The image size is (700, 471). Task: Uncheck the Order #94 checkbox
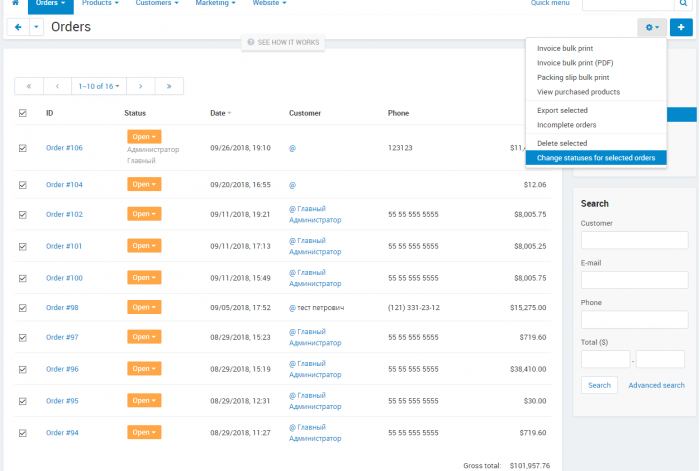tap(23, 433)
